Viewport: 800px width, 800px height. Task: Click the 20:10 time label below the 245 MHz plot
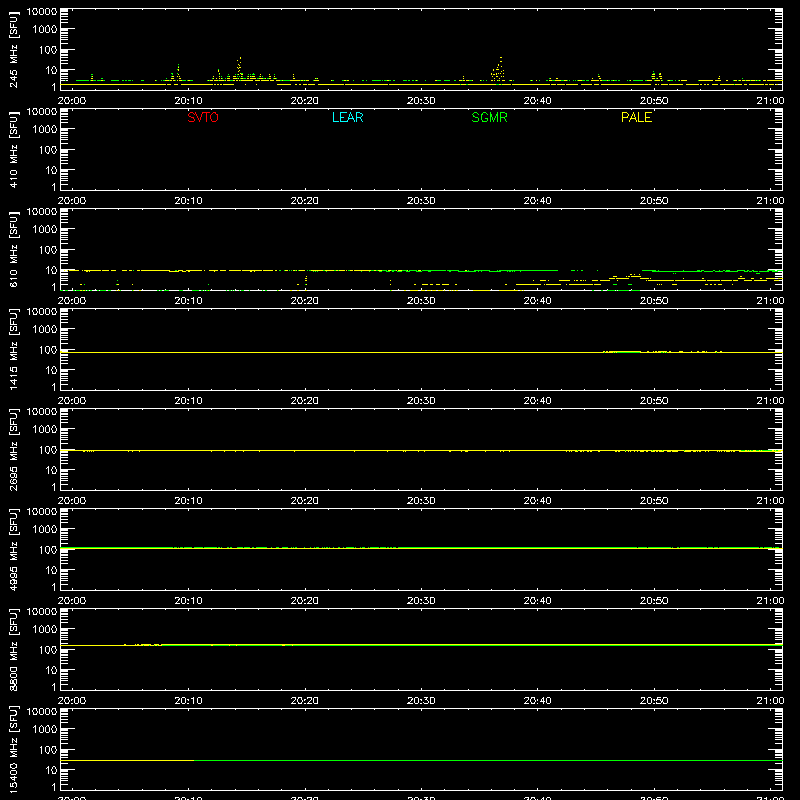point(188,101)
